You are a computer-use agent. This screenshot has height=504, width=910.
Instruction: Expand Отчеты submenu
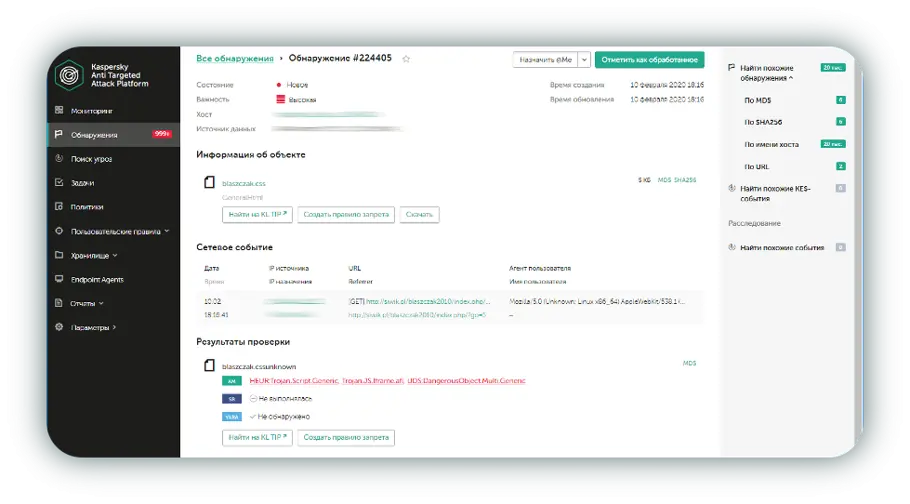tap(101, 304)
